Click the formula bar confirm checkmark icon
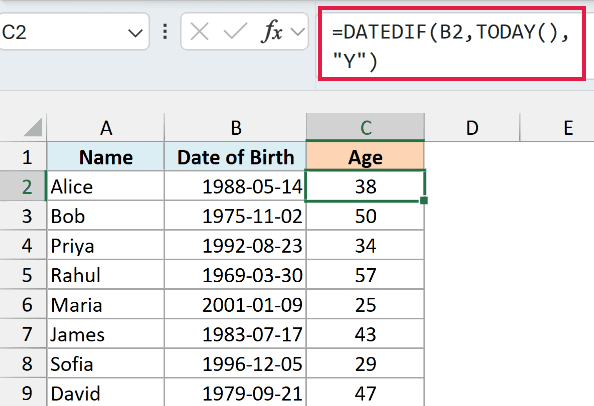Image resolution: width=594 pixels, height=406 pixels. [235, 31]
